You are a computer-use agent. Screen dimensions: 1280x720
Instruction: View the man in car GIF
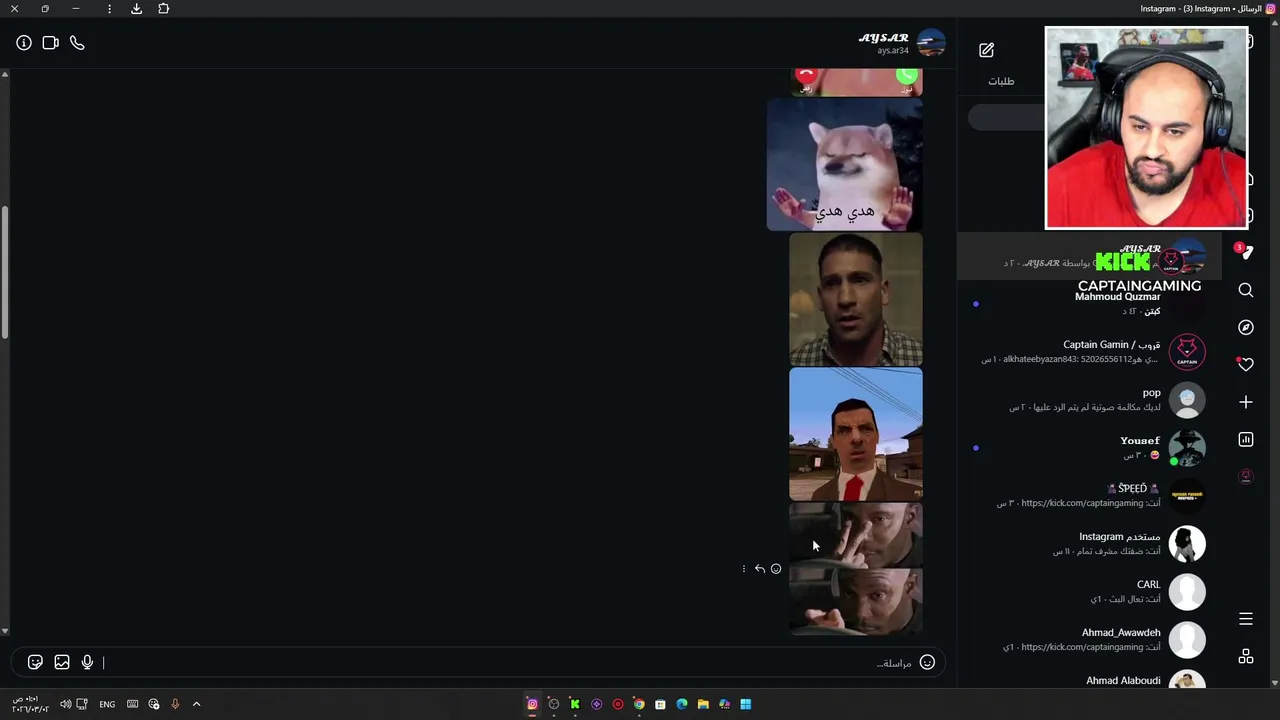[x=856, y=569]
